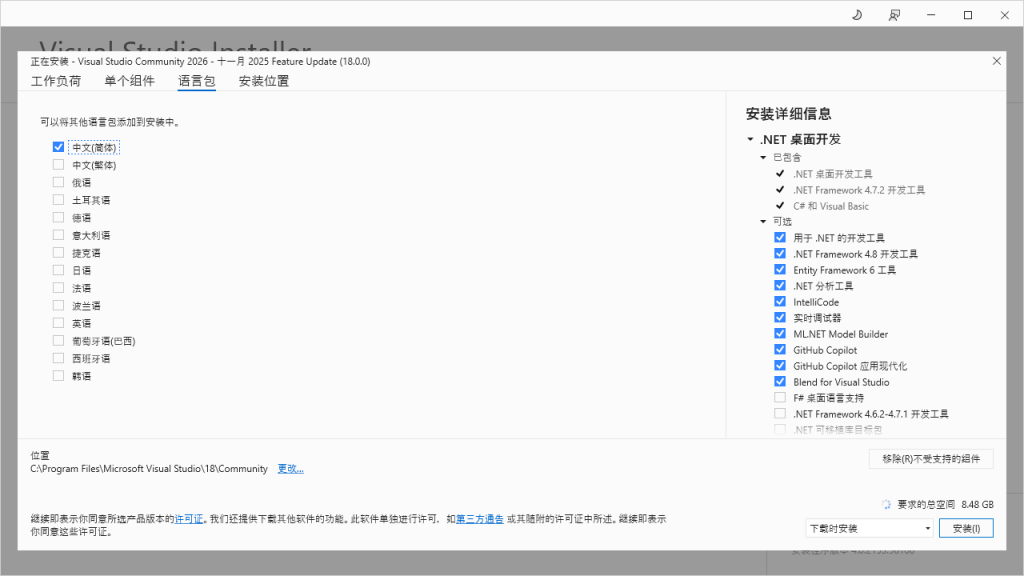1024x576 pixels.
Task: Check the 中文(繁体) language pack
Action: click(x=59, y=165)
